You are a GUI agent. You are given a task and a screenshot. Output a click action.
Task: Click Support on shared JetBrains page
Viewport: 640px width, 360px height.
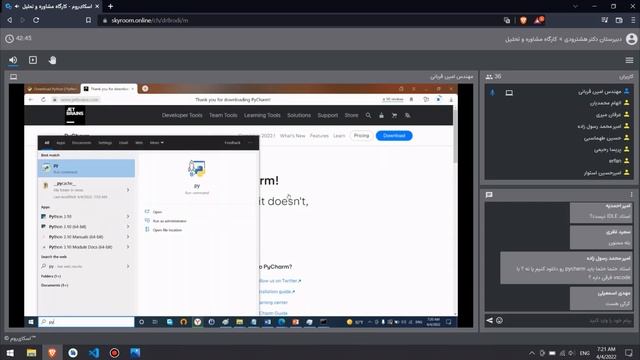(x=328, y=116)
